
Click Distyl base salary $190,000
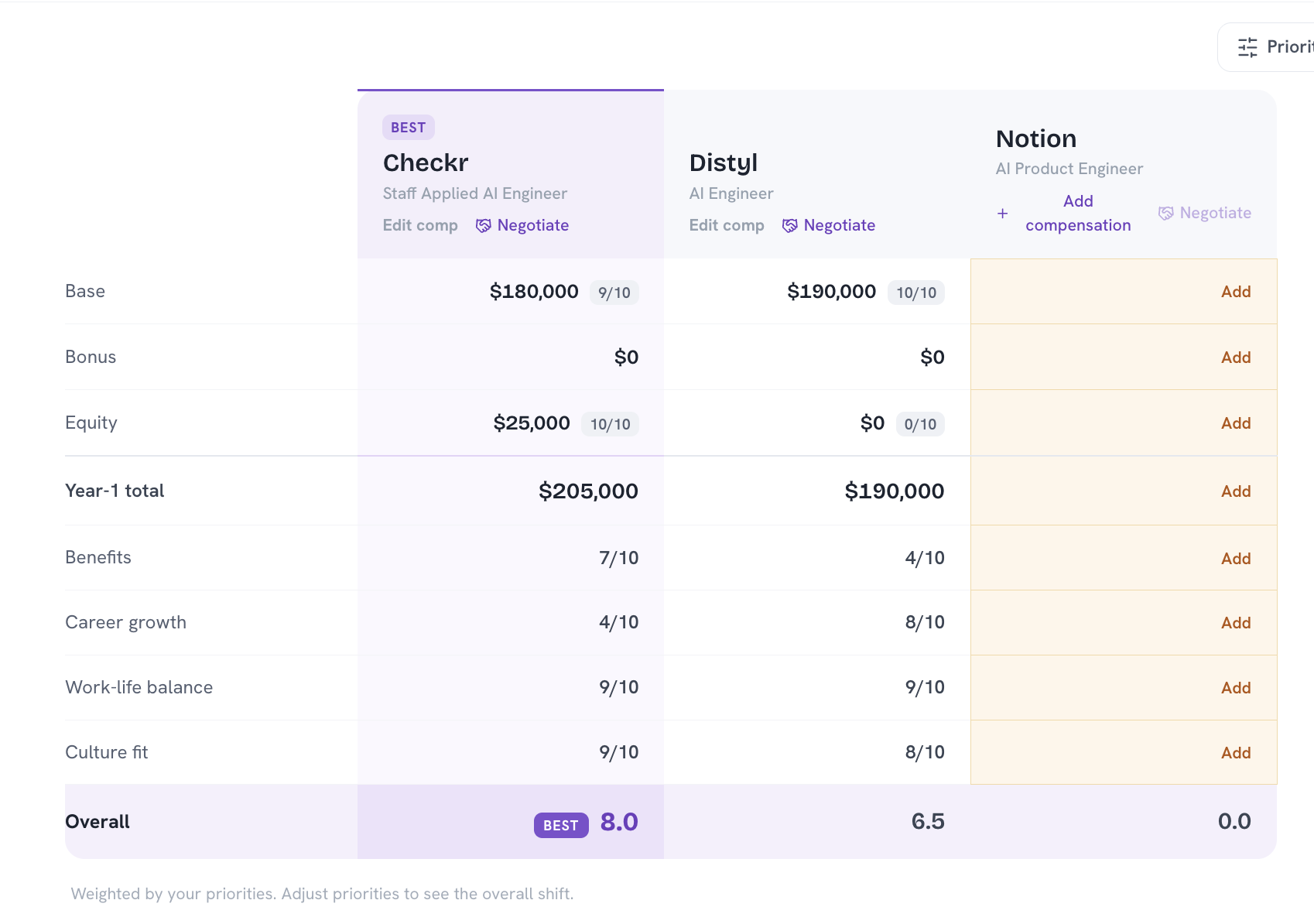pos(831,292)
